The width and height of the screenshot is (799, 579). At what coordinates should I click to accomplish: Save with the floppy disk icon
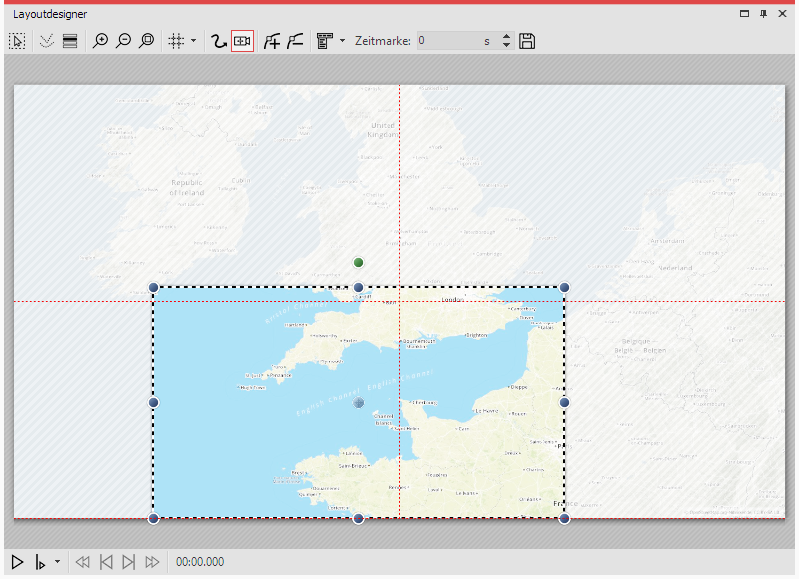tap(527, 41)
